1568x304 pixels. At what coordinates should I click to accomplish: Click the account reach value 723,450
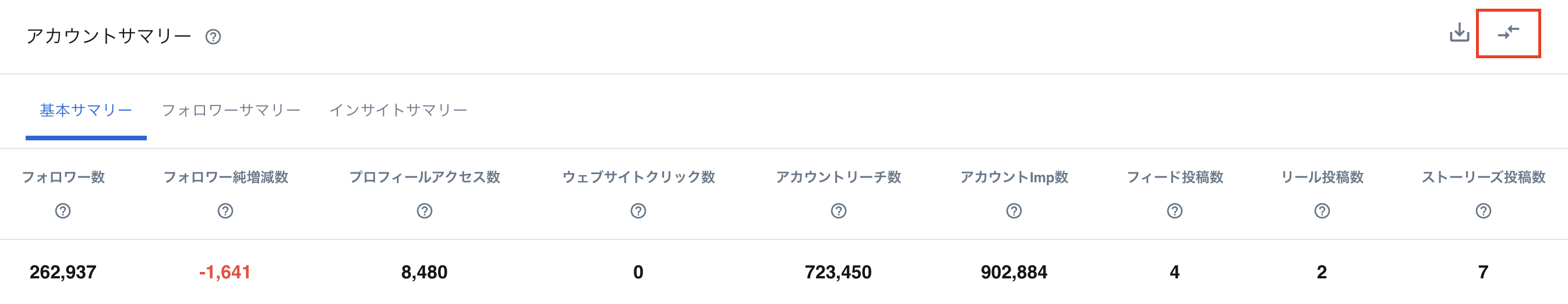(x=838, y=272)
